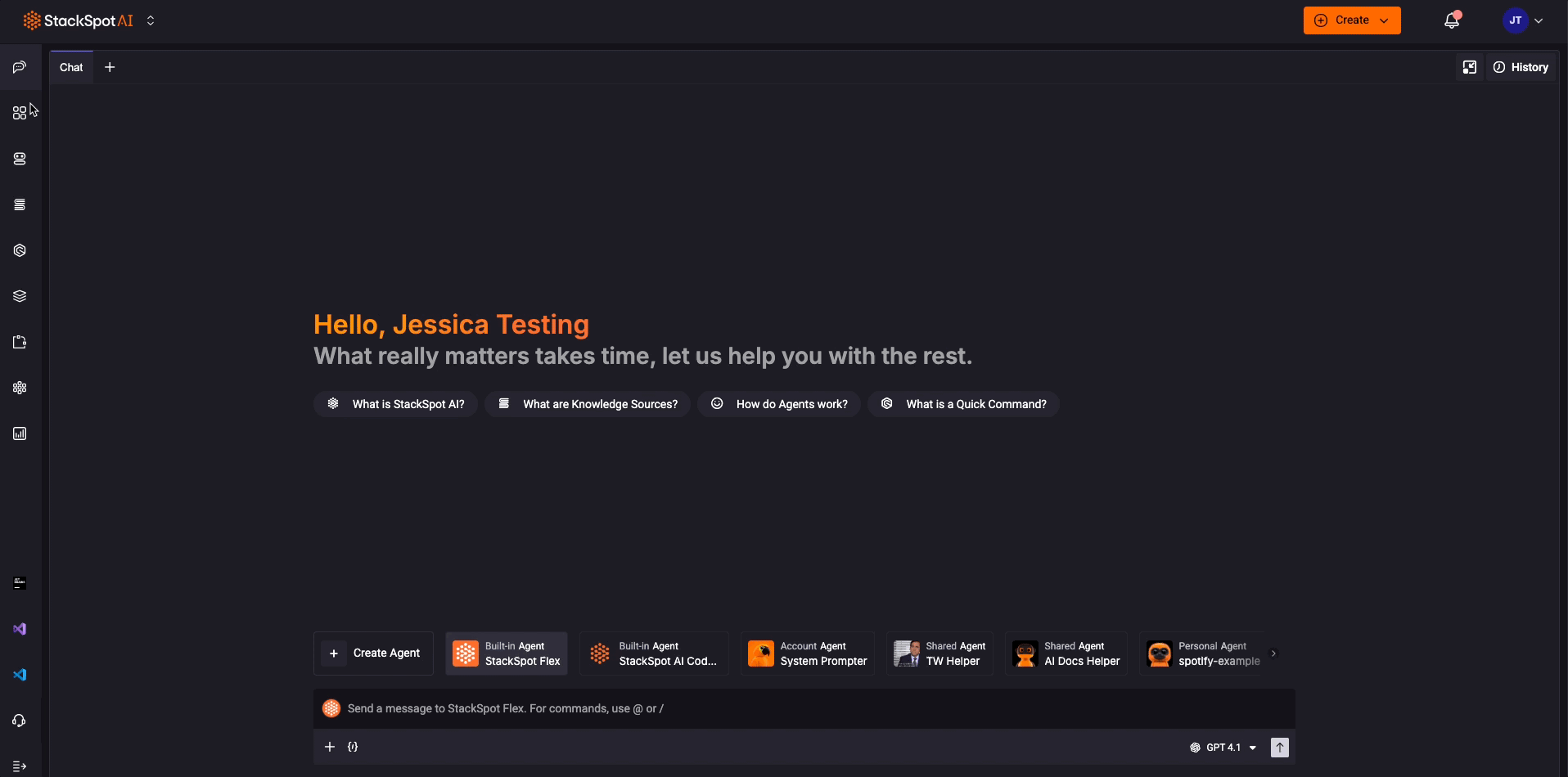Launch the VS Code integration icon

click(20, 674)
